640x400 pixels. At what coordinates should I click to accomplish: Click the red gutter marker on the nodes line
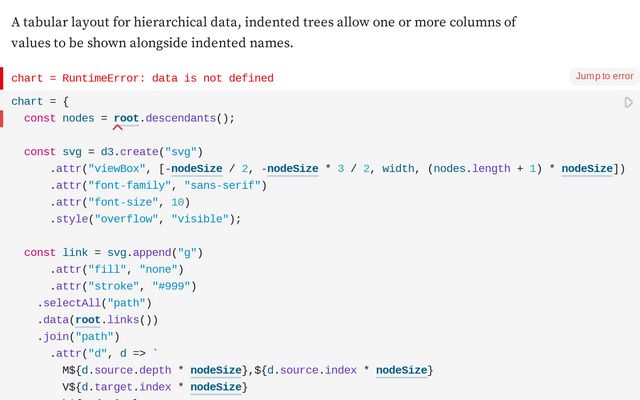coord(2,119)
